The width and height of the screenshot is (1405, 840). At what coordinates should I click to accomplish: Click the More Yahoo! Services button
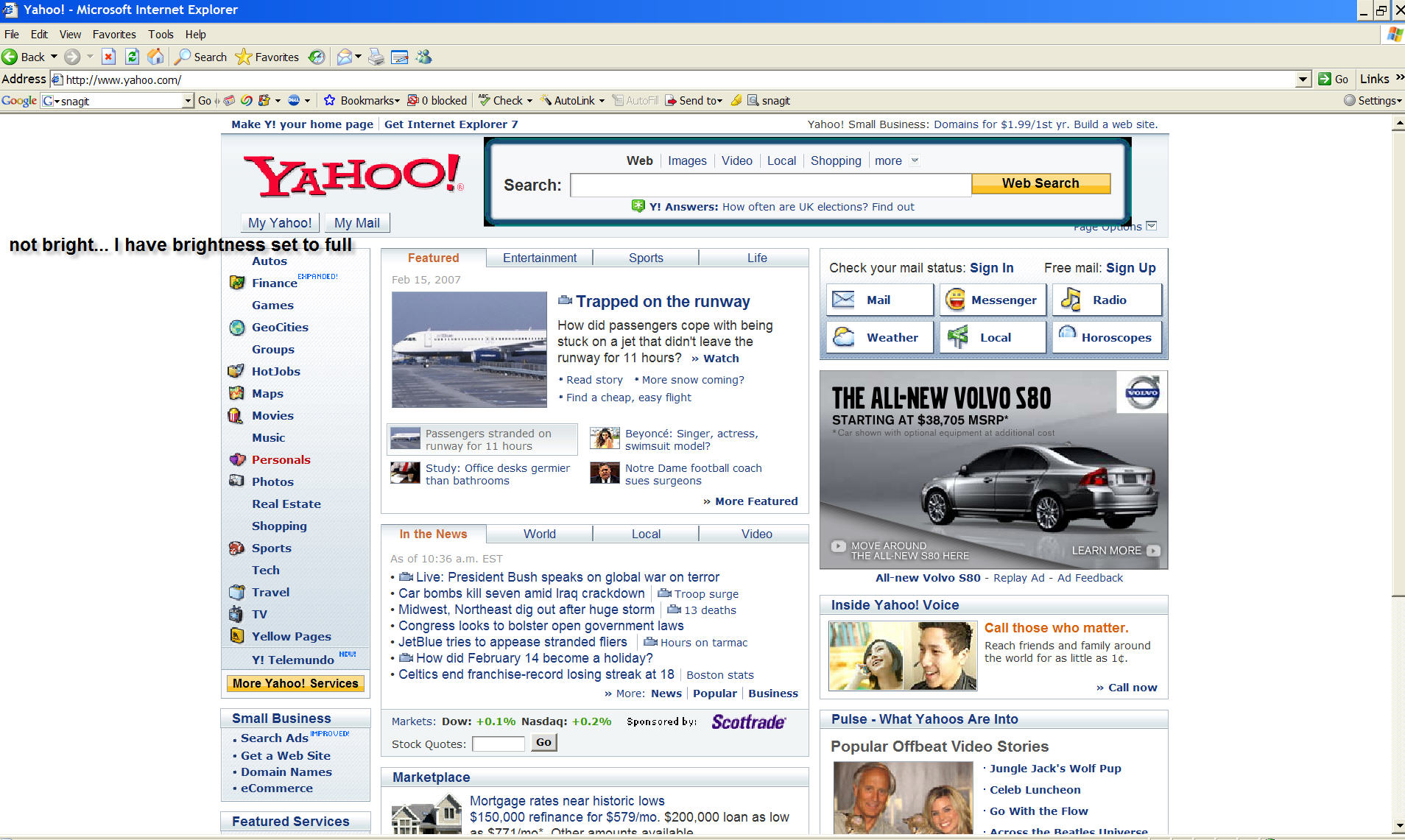[295, 683]
